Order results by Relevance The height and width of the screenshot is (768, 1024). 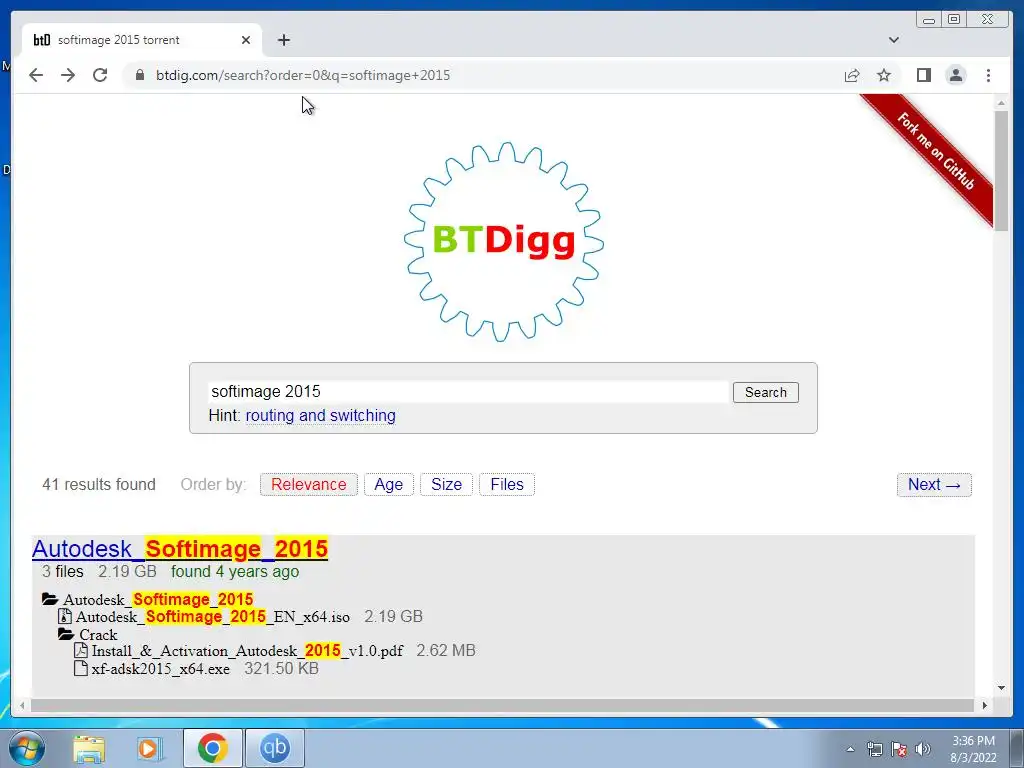[x=308, y=485]
